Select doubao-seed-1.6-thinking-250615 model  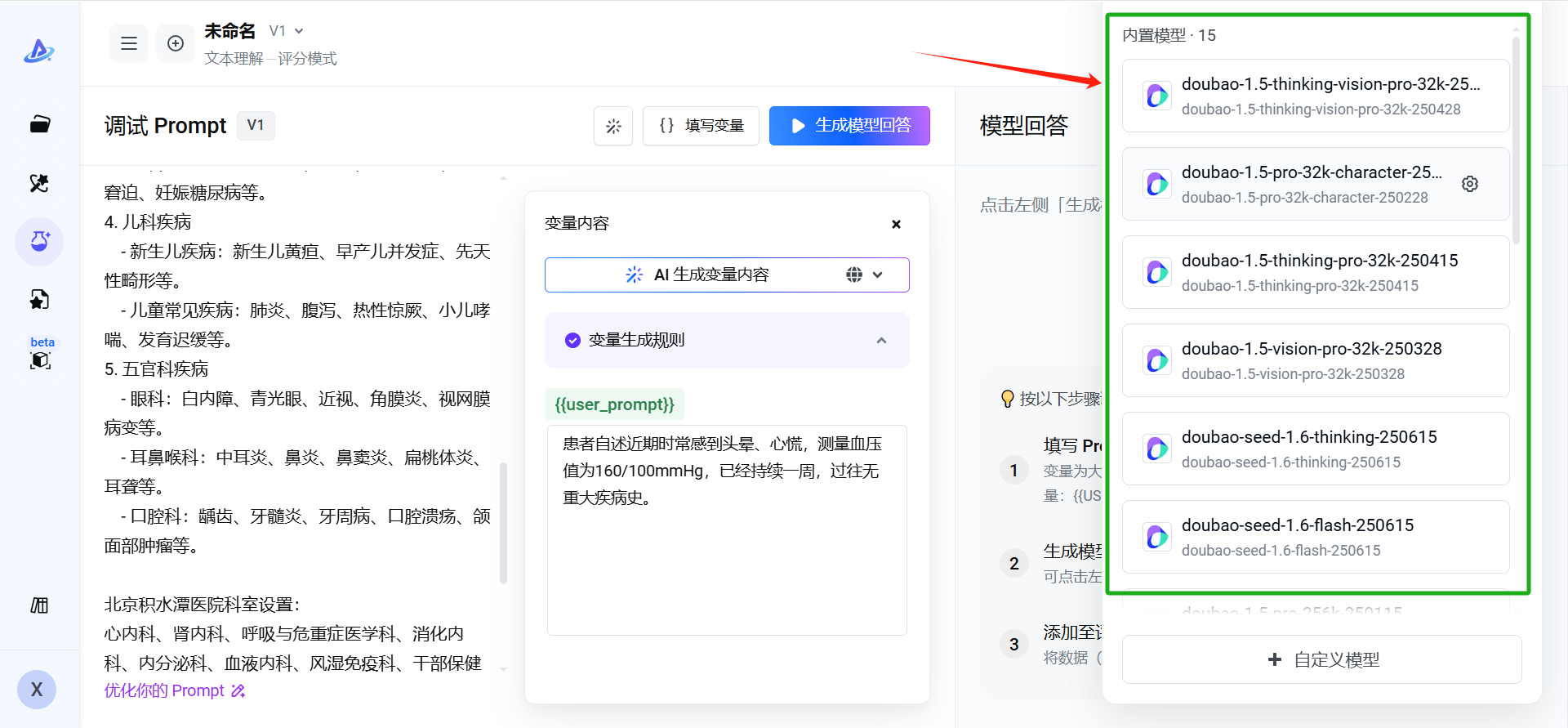pyautogui.click(x=1316, y=449)
